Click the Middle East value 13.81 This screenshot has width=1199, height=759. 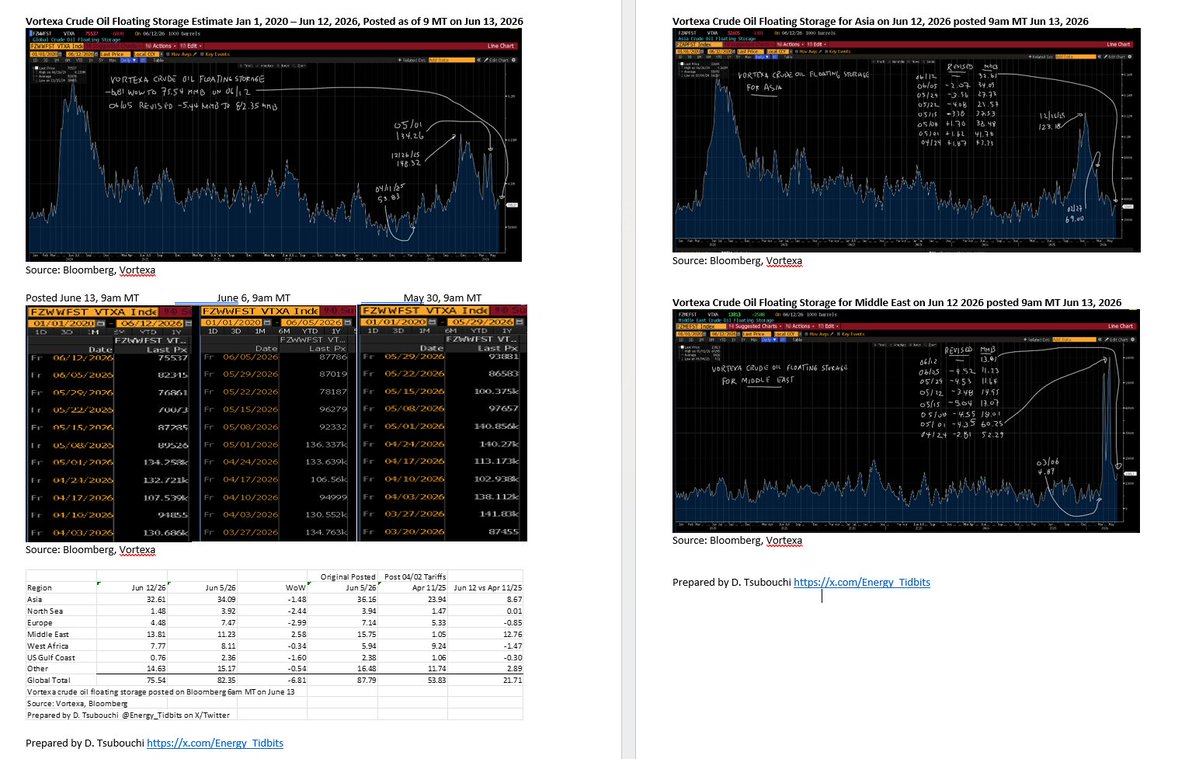156,634
